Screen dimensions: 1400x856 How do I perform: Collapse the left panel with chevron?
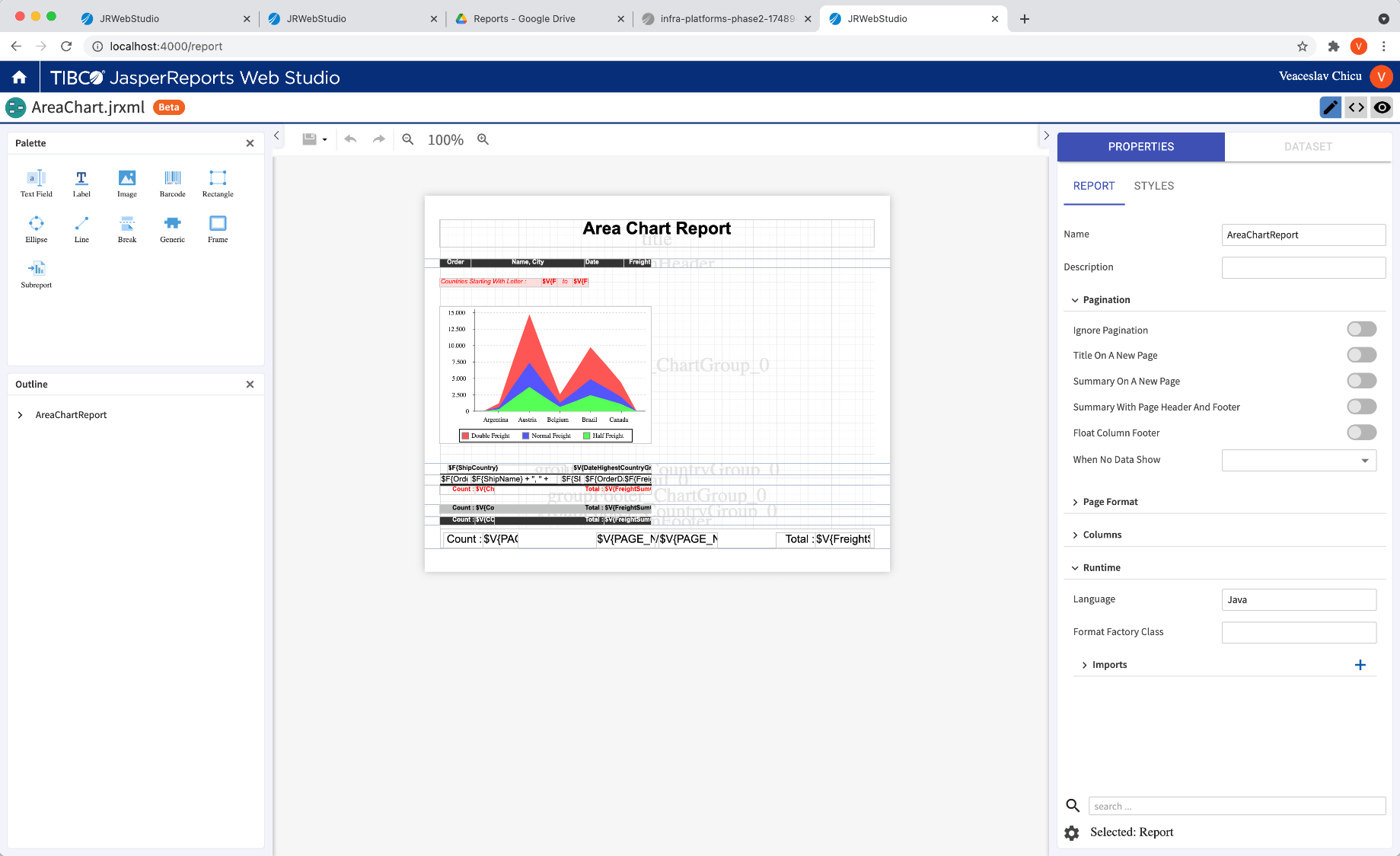pyautogui.click(x=277, y=136)
